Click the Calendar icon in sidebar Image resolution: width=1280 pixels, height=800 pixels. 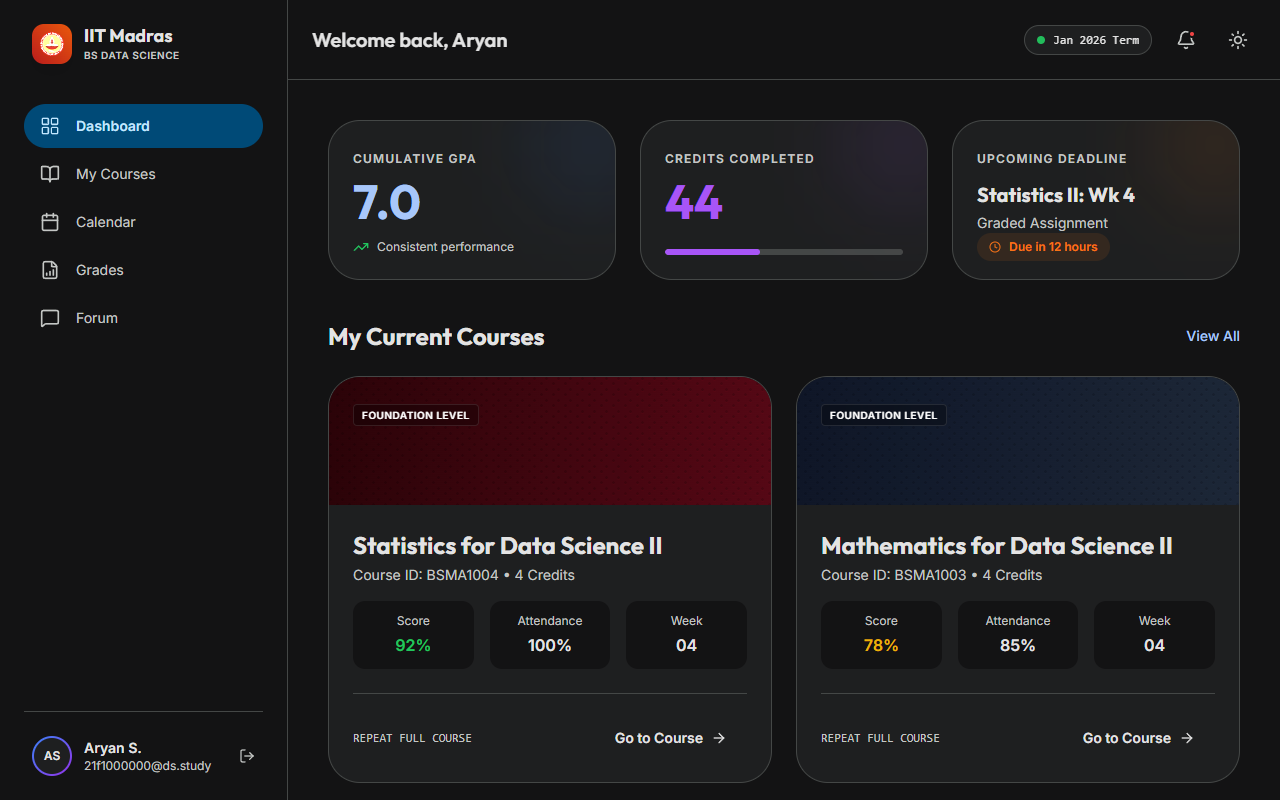50,222
